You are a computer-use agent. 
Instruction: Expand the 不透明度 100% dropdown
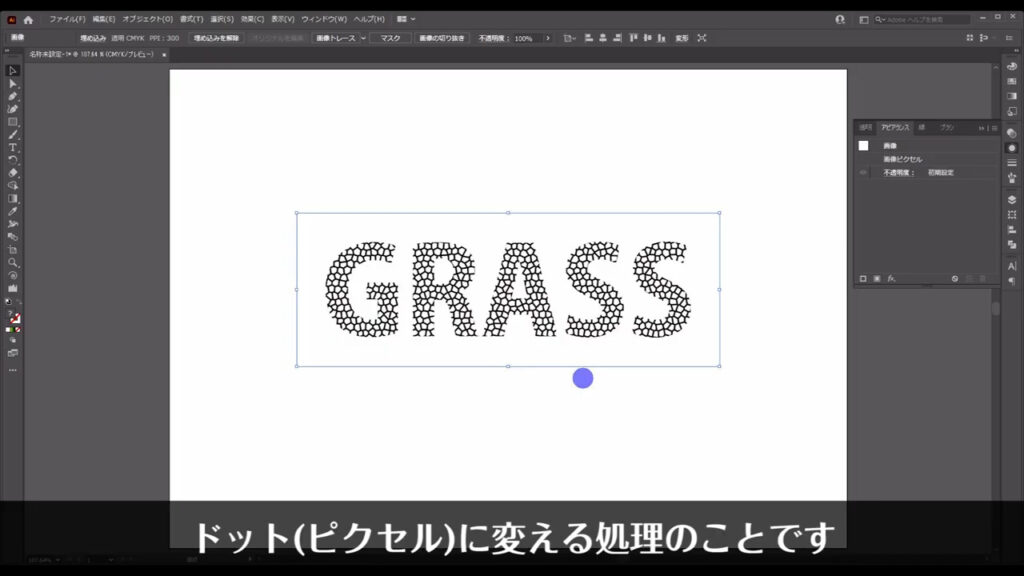[x=546, y=38]
